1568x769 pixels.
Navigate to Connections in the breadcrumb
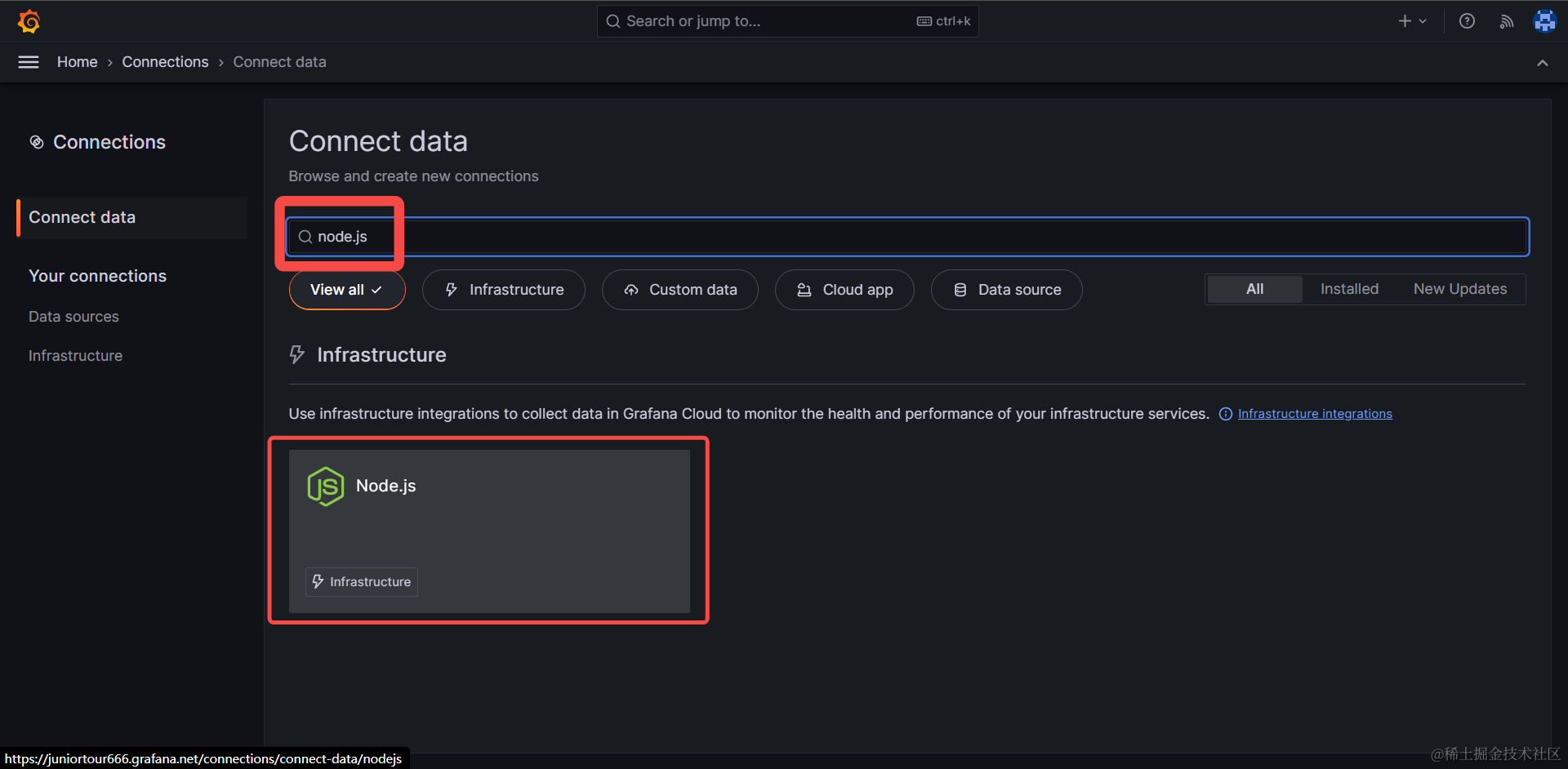point(165,62)
